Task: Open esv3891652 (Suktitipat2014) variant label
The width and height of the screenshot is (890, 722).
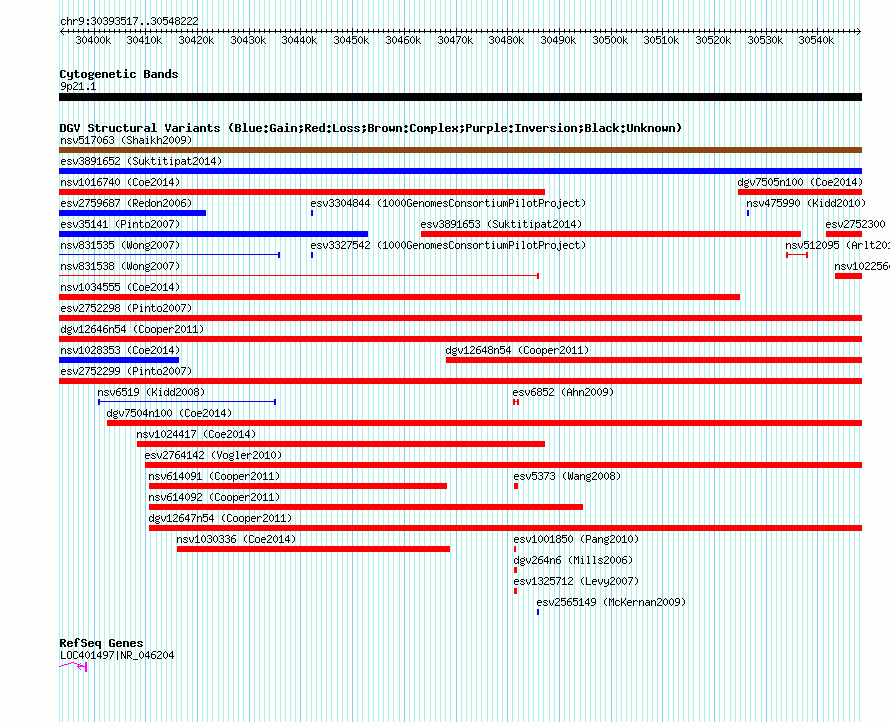Action: (141, 161)
